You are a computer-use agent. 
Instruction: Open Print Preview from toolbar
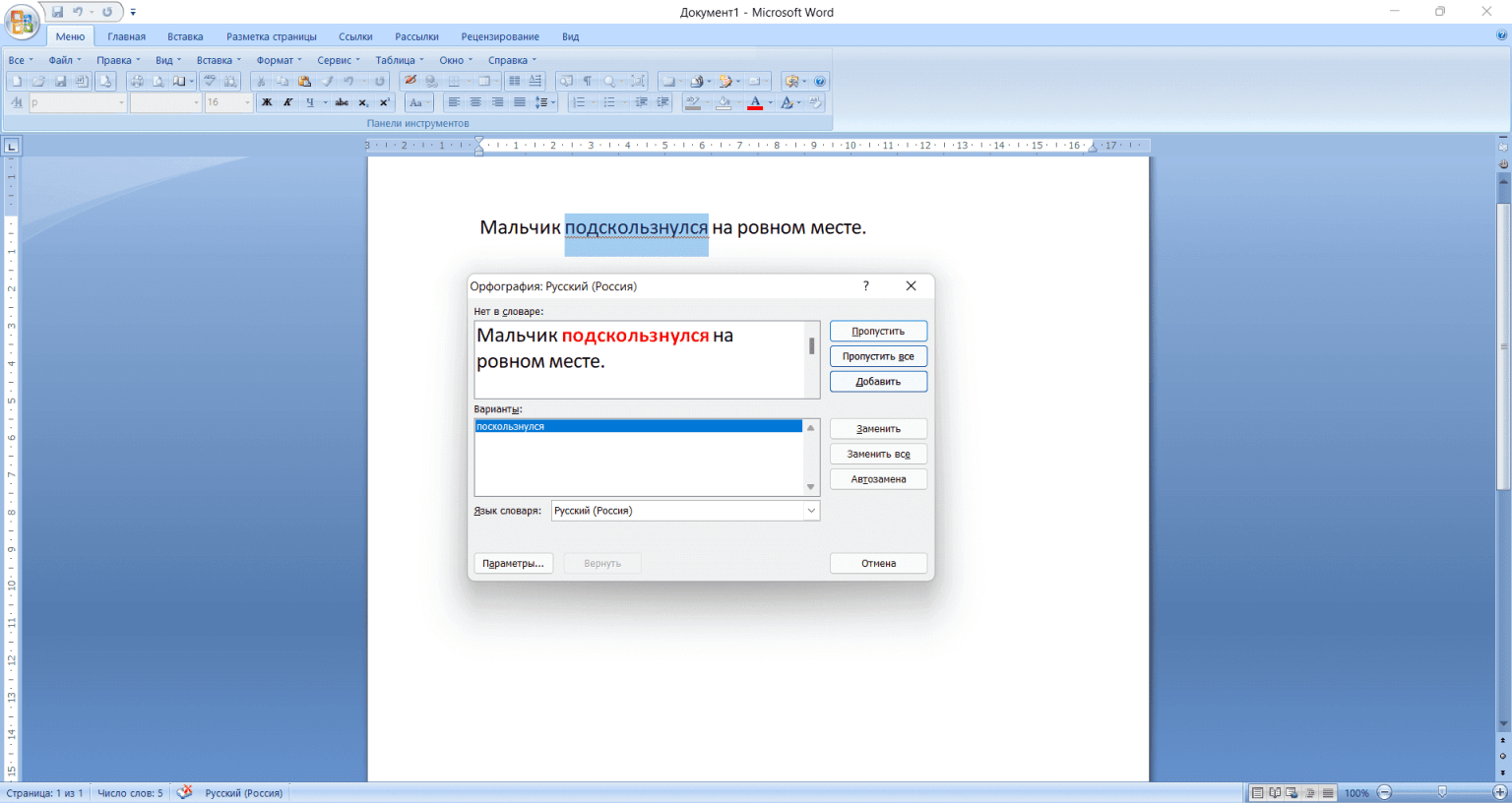point(158,81)
